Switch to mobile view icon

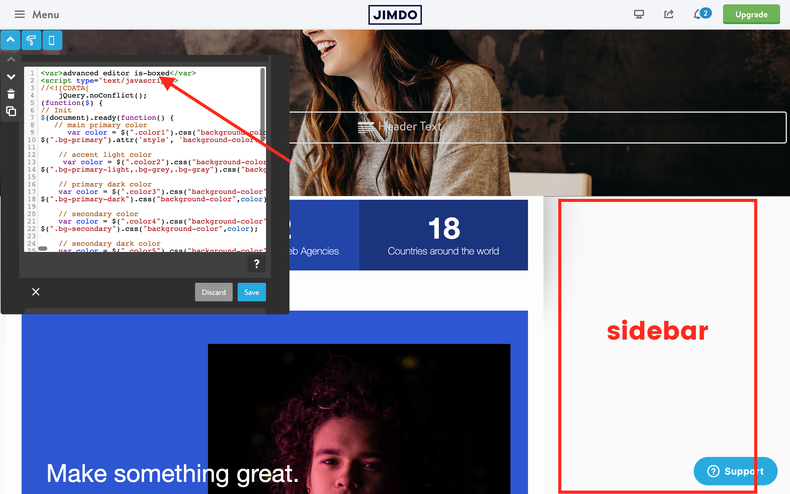pos(52,40)
